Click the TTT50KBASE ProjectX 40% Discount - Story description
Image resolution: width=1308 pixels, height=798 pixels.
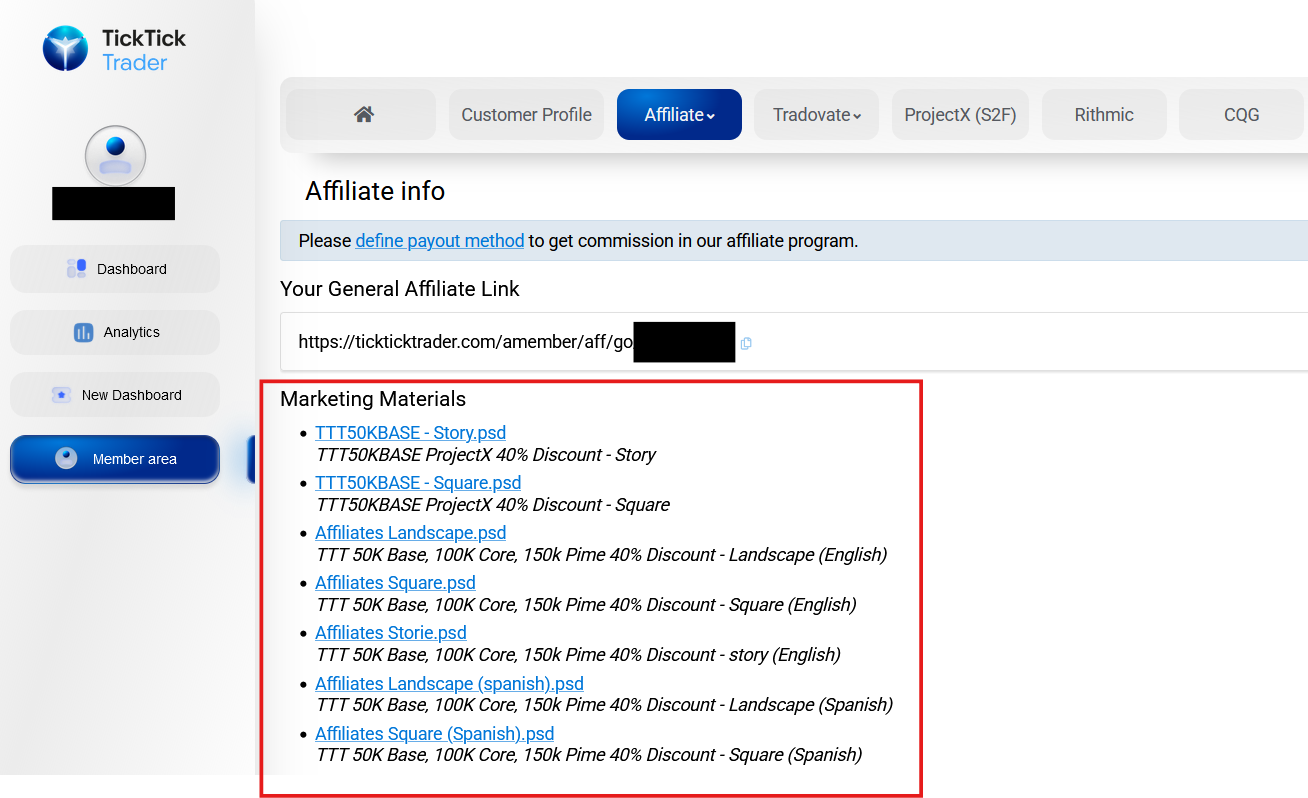coord(486,455)
